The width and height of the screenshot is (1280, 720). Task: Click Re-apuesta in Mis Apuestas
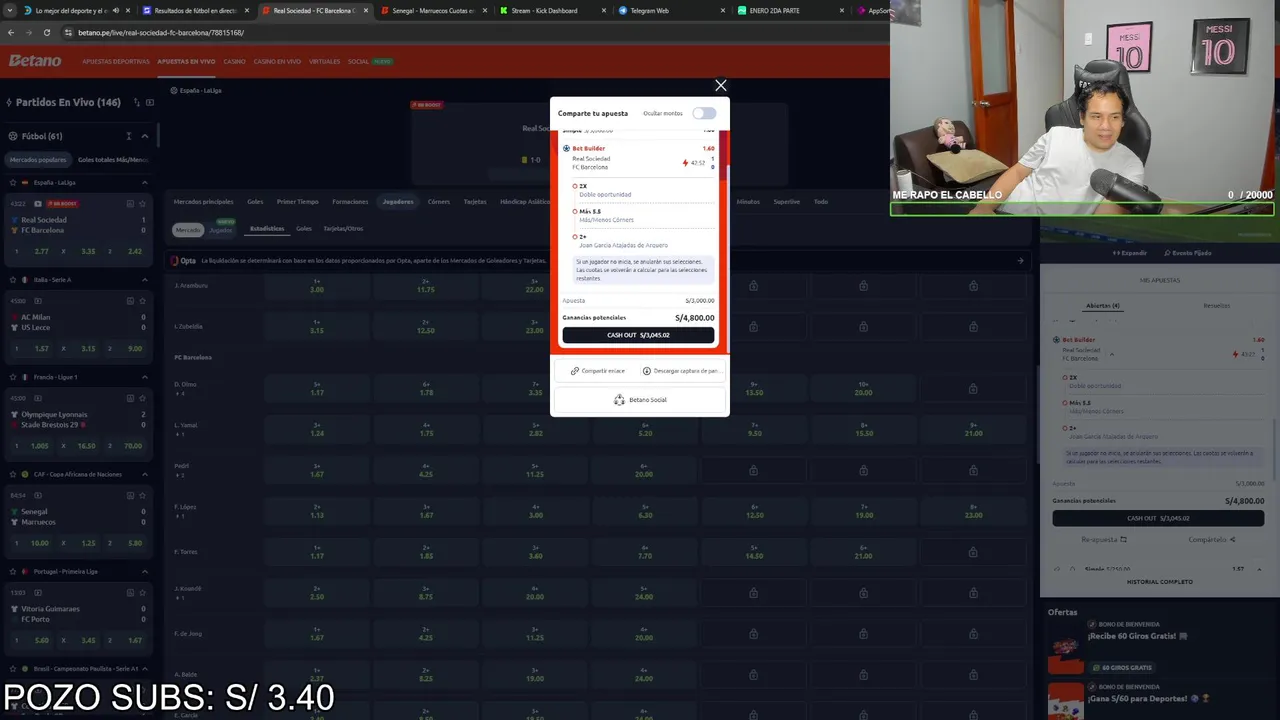(x=1104, y=540)
